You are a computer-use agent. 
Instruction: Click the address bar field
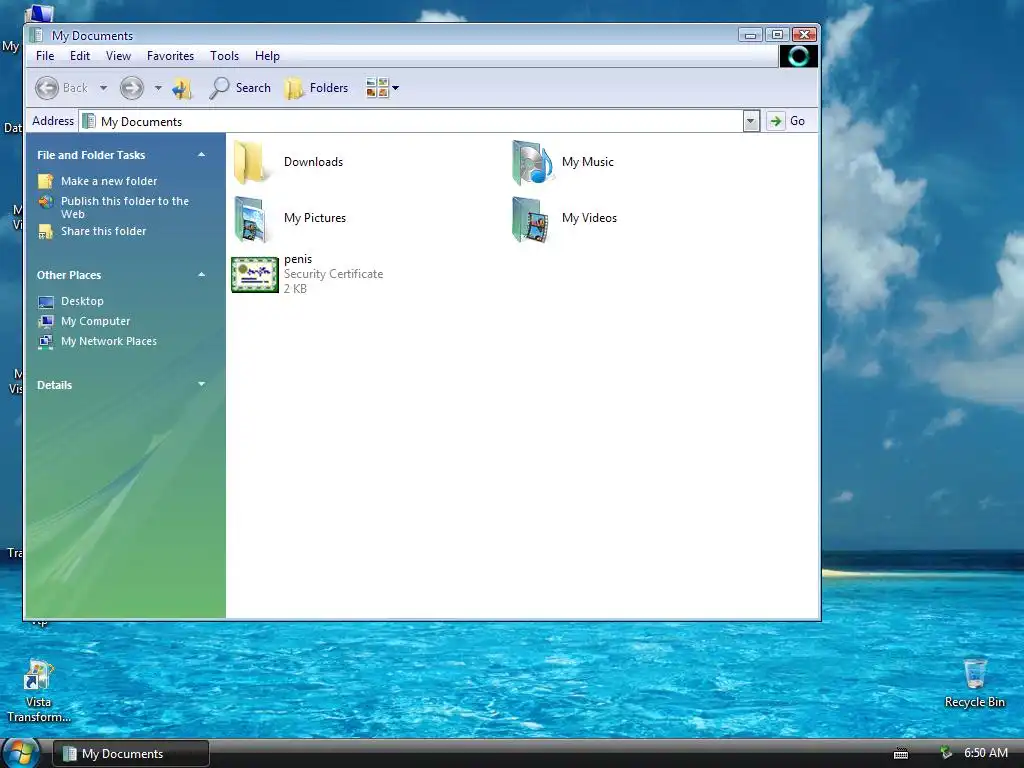(411, 121)
